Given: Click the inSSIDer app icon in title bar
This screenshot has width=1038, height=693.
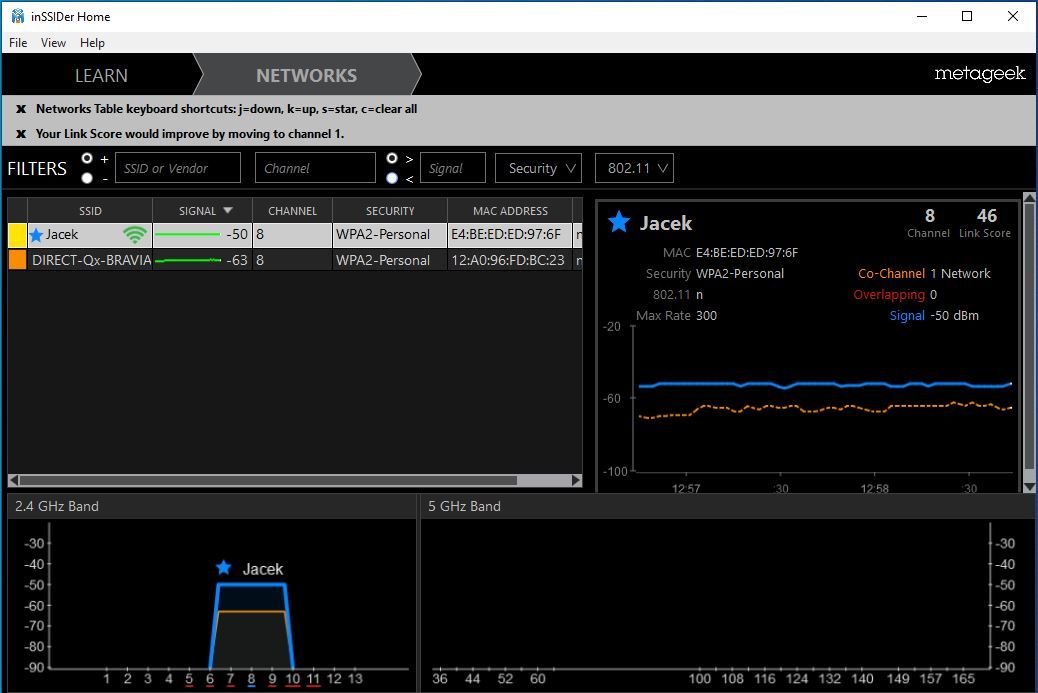Looking at the screenshot, I should [x=18, y=16].
